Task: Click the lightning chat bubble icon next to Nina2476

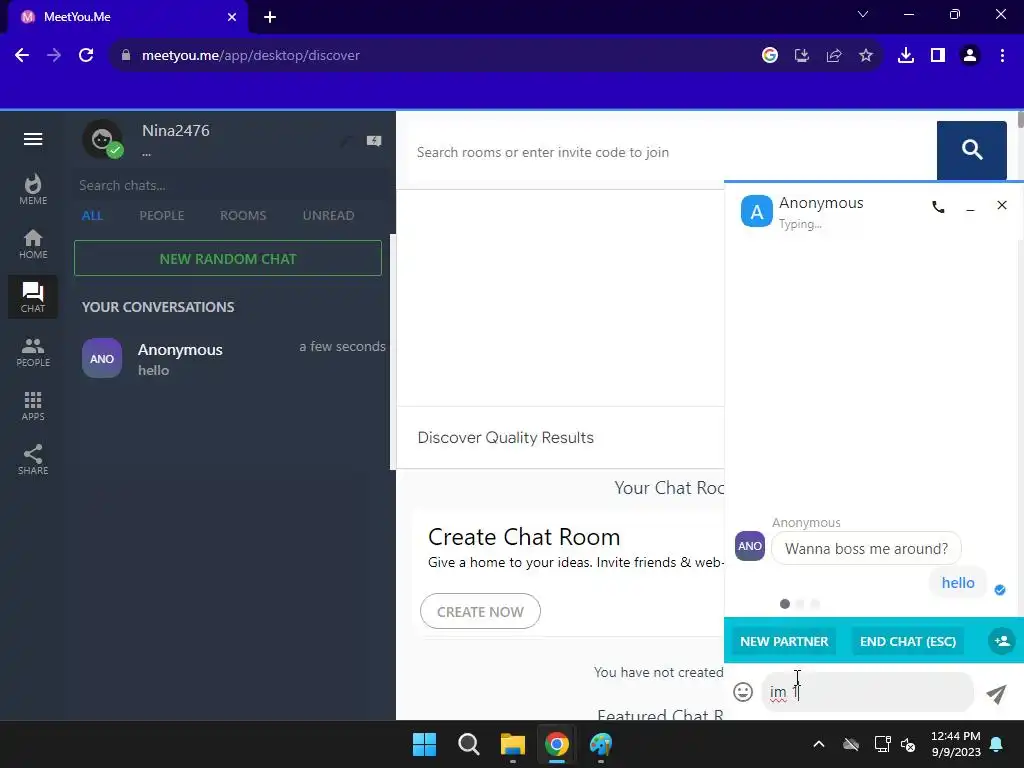Action: 374,140
